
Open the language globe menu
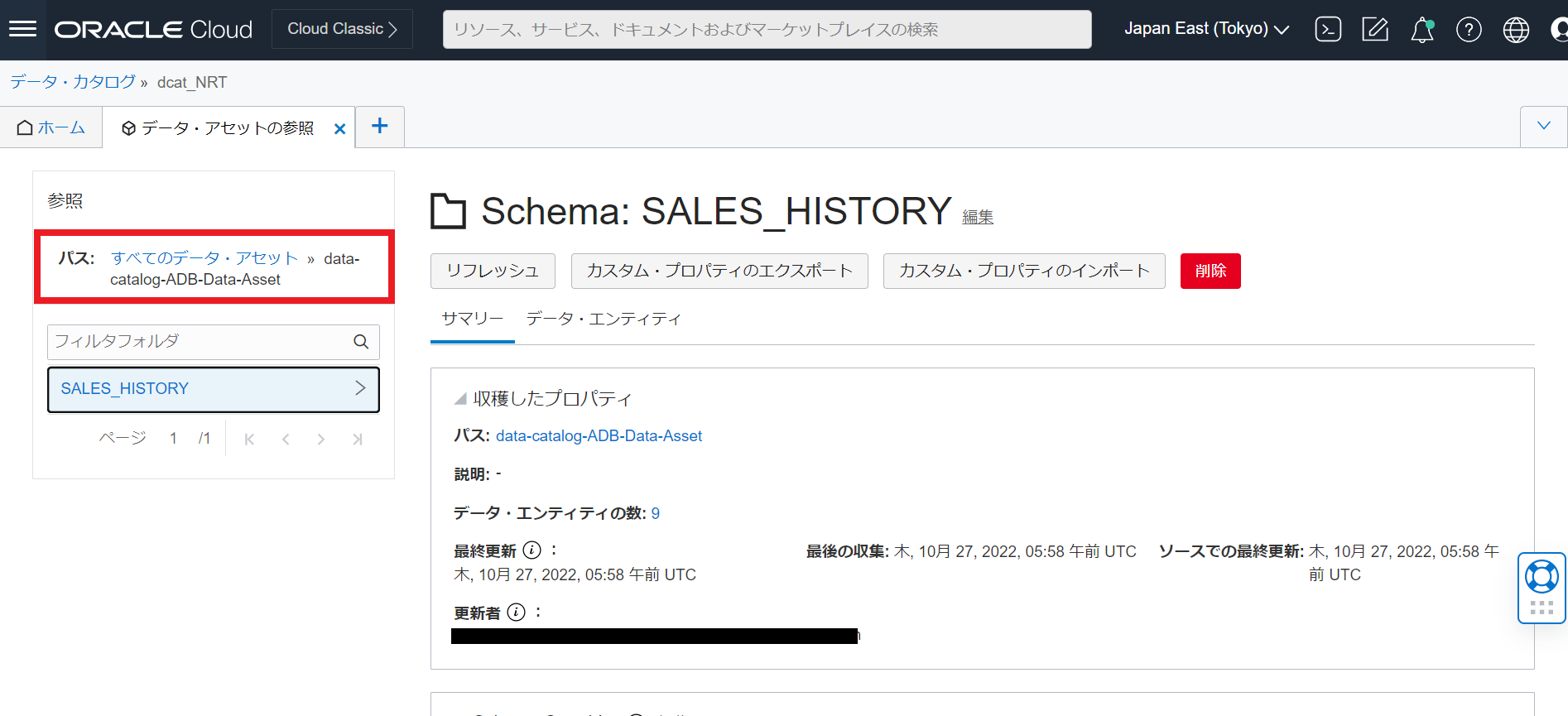coord(1516,30)
